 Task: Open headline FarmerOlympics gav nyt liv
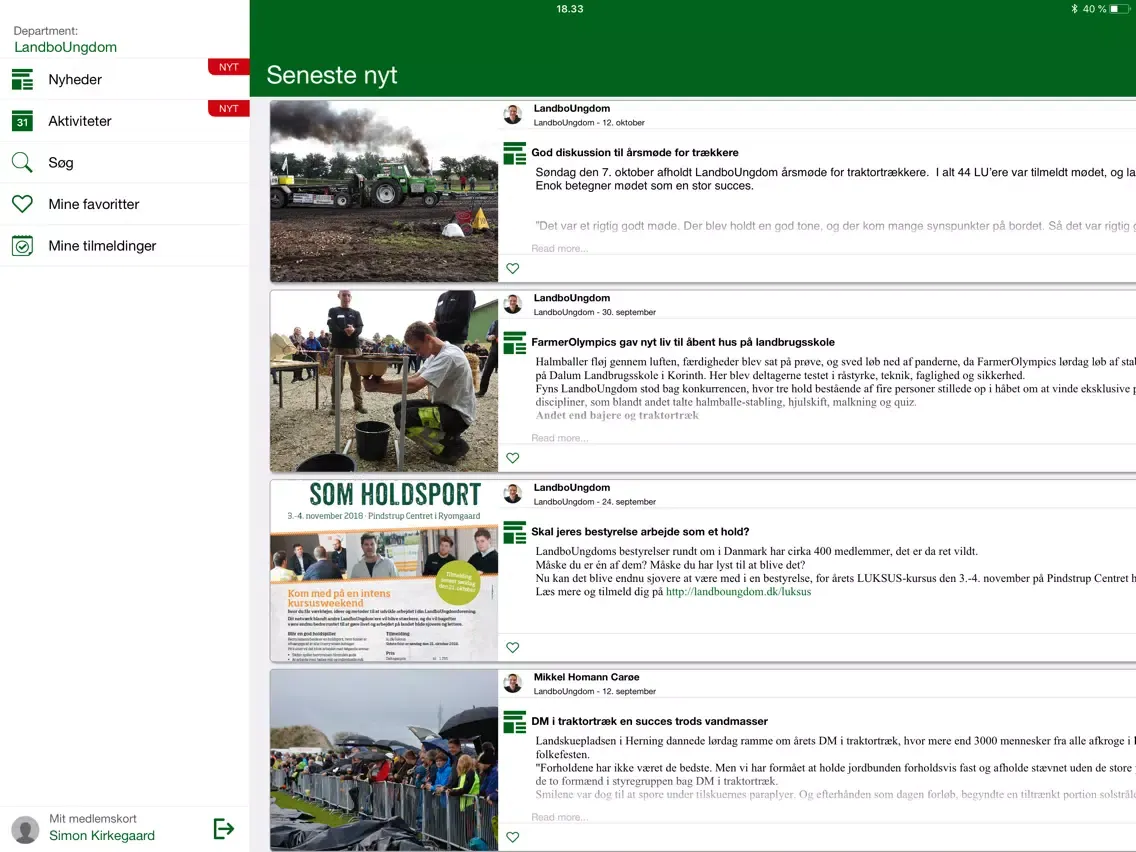click(x=682, y=343)
